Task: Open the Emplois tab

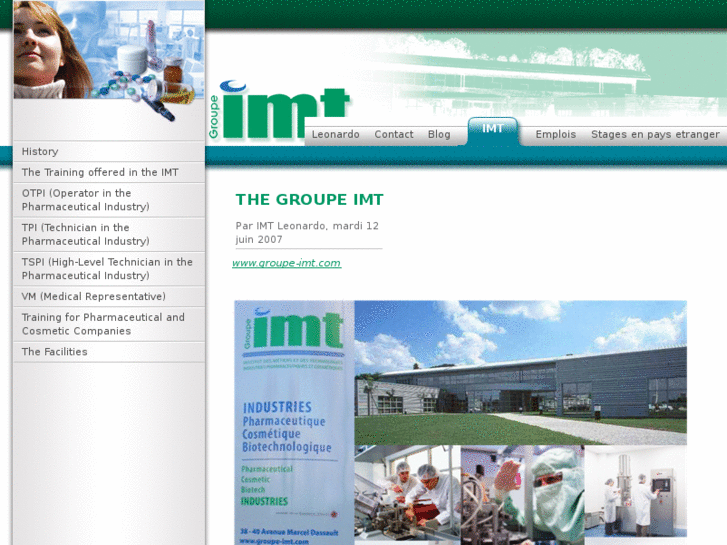Action: pyautogui.click(x=555, y=135)
